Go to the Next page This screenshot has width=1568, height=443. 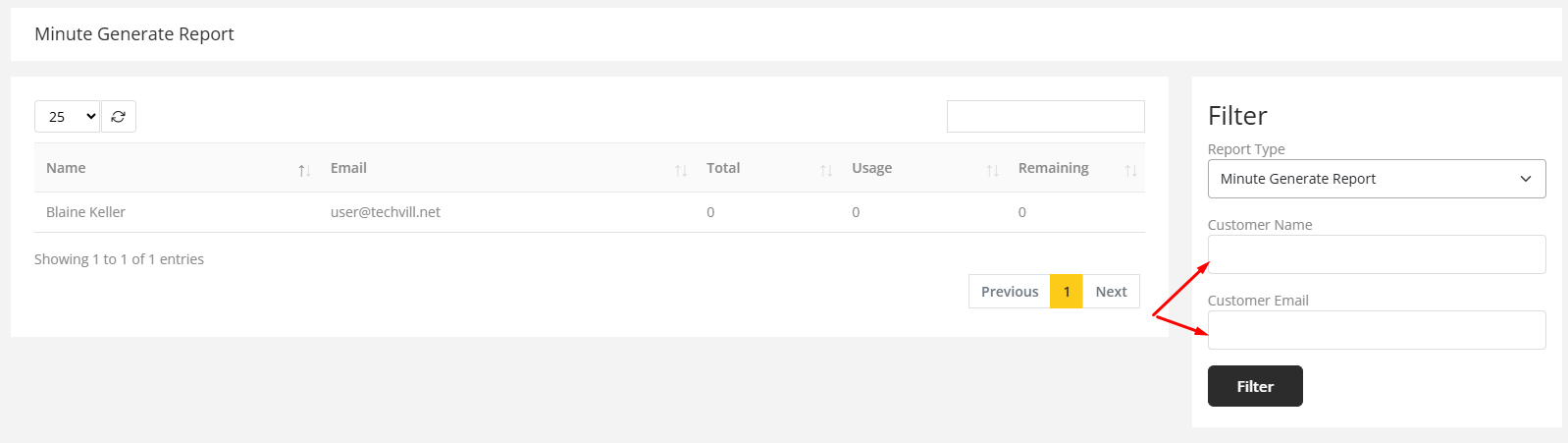pyautogui.click(x=1111, y=292)
